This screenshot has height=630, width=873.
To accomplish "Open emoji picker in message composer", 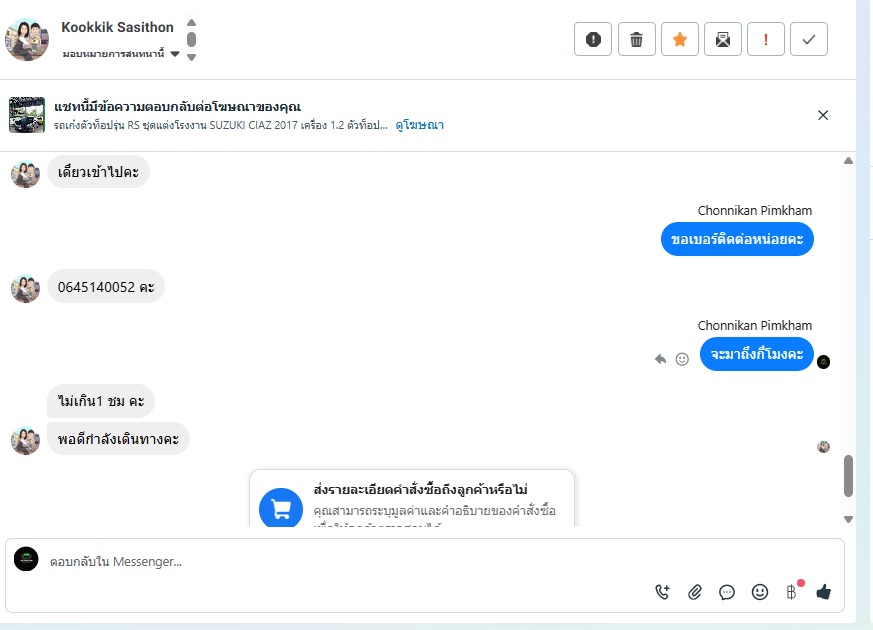I will [x=760, y=592].
